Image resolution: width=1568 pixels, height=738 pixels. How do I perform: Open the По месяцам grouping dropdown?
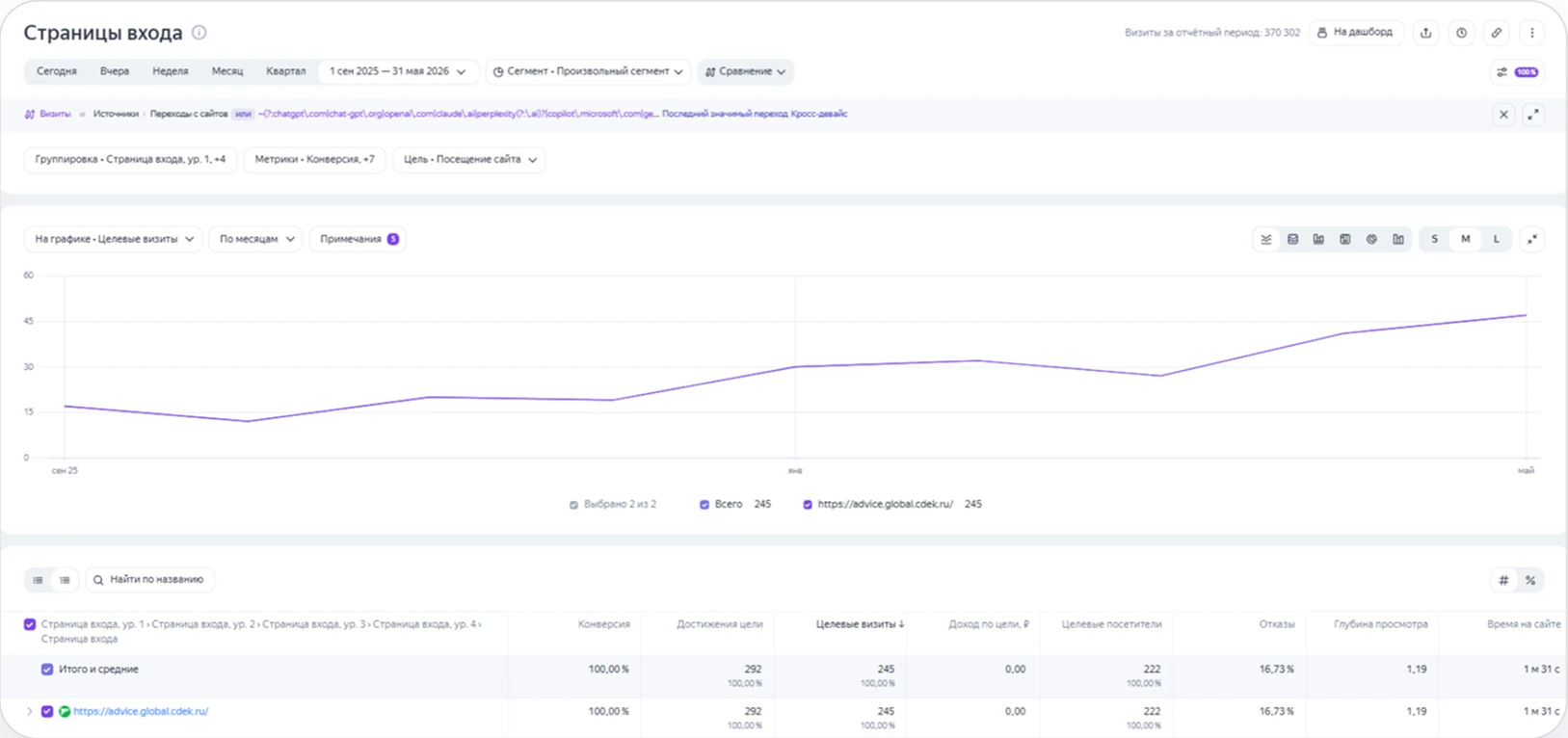(257, 239)
